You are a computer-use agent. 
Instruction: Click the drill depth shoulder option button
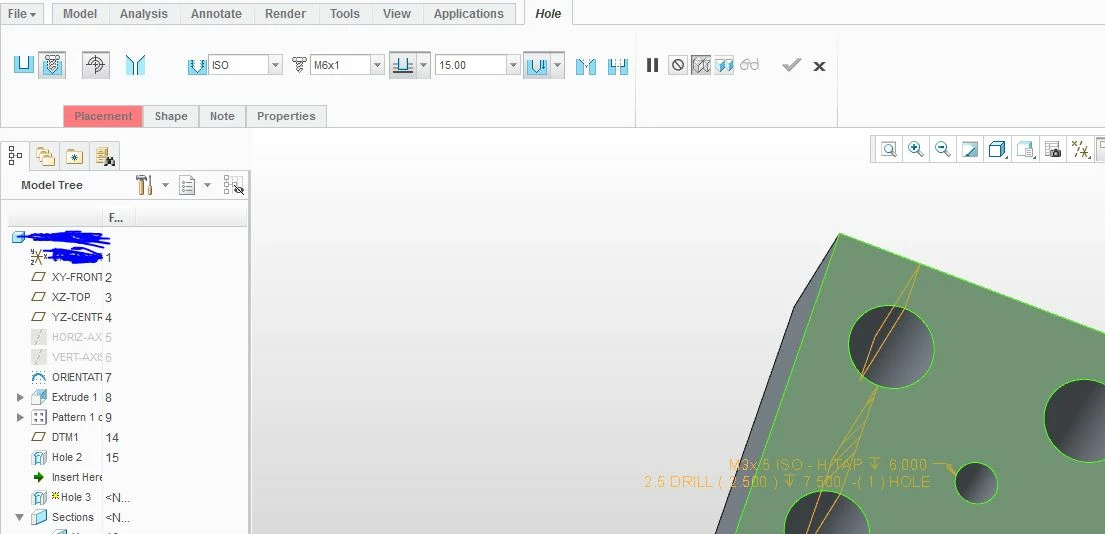(537, 65)
